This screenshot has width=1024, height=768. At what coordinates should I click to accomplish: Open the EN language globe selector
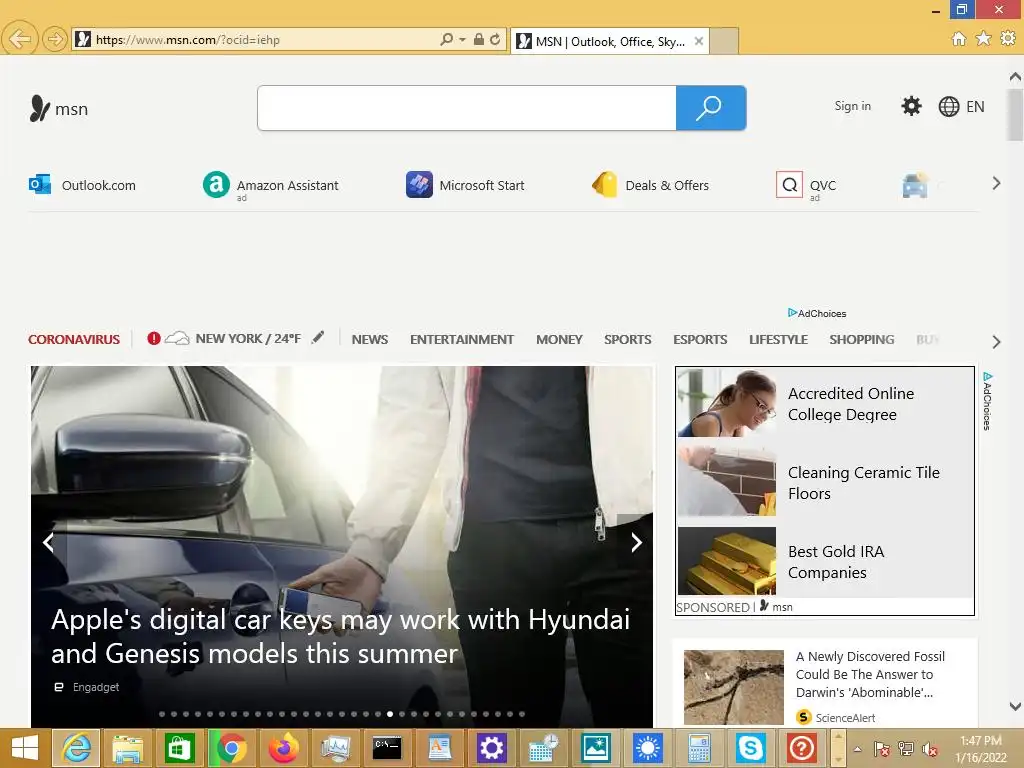point(961,106)
